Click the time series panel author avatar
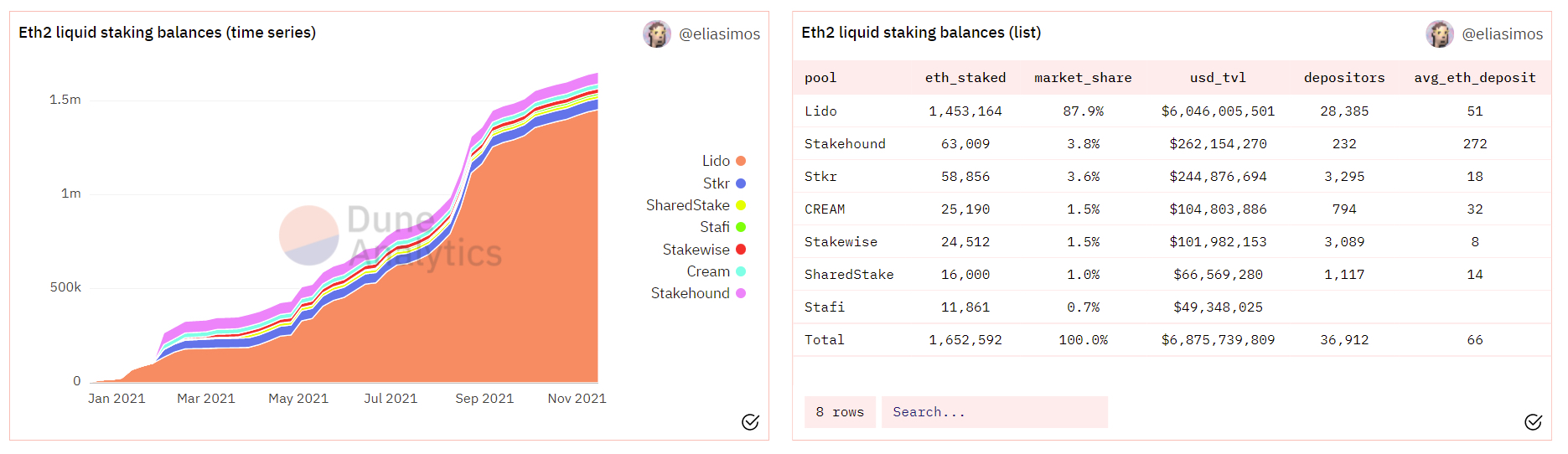 [657, 34]
